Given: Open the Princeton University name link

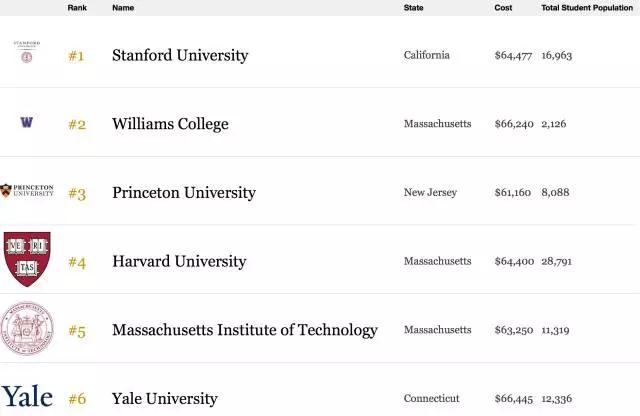Looking at the screenshot, I should coord(184,193).
